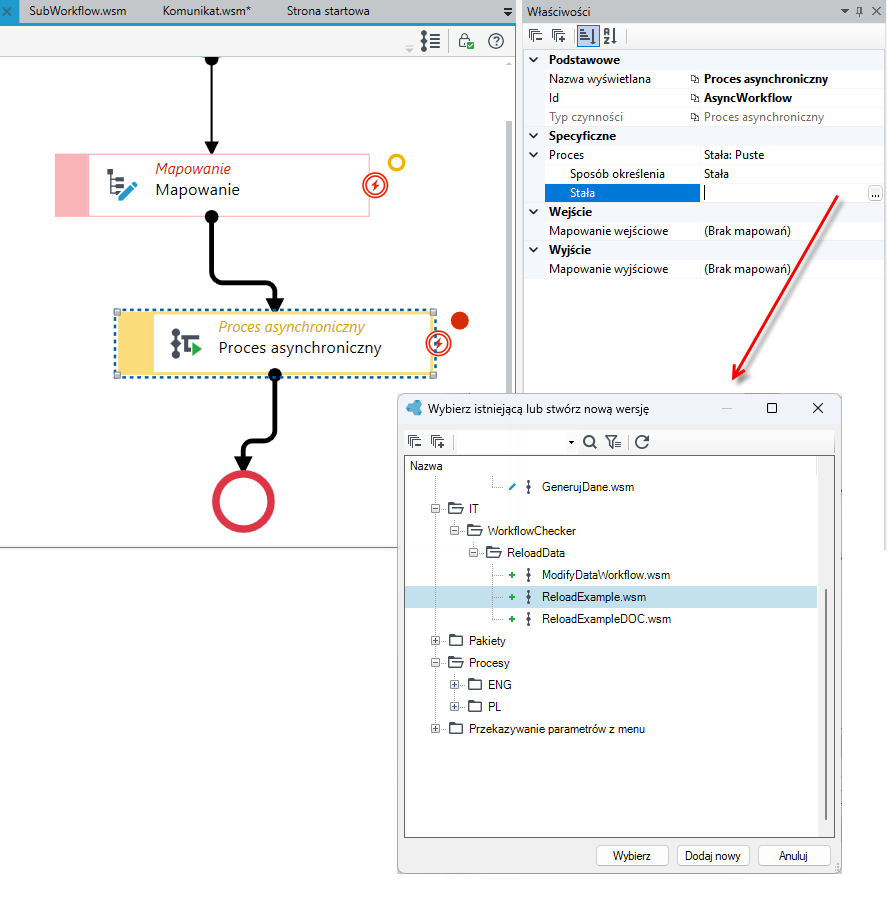Click the padlock check-in icon in editor toolbar
This screenshot has width=887, height=901.
point(466,41)
